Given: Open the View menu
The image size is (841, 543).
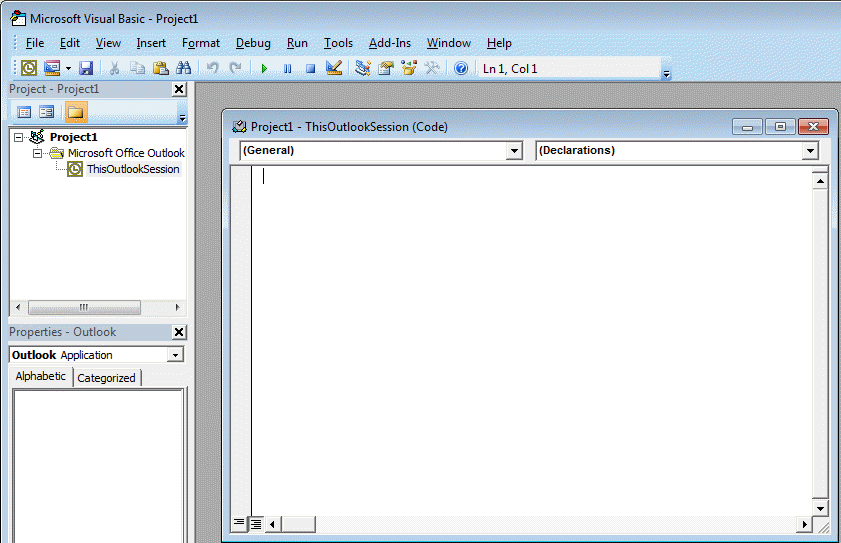Looking at the screenshot, I should pos(108,43).
